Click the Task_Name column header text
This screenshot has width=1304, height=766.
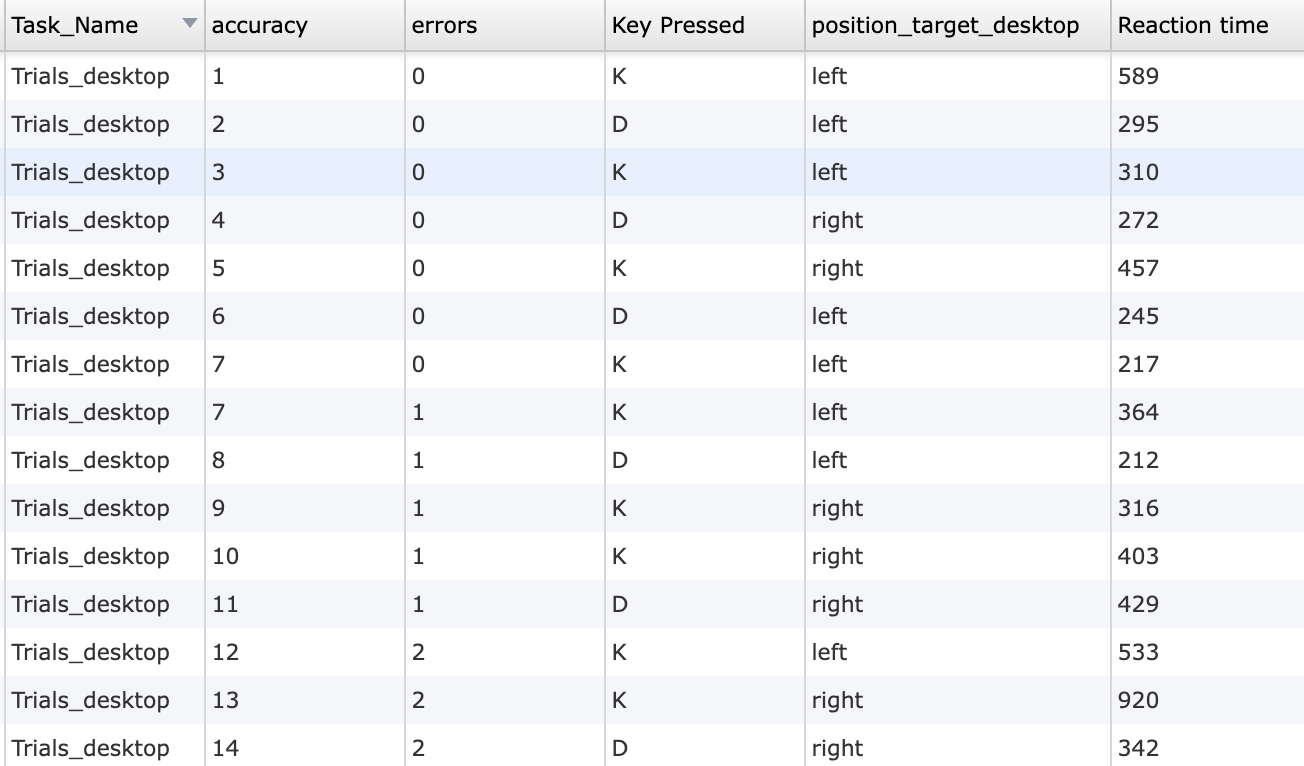click(75, 26)
